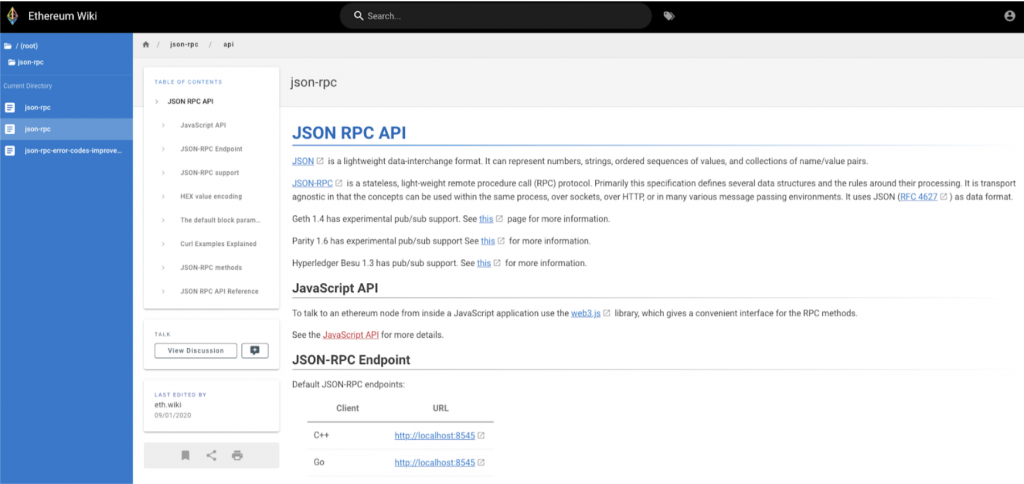Screen dimensions: 1024x484
Task: Open the tags browse icon
Action: (669, 16)
